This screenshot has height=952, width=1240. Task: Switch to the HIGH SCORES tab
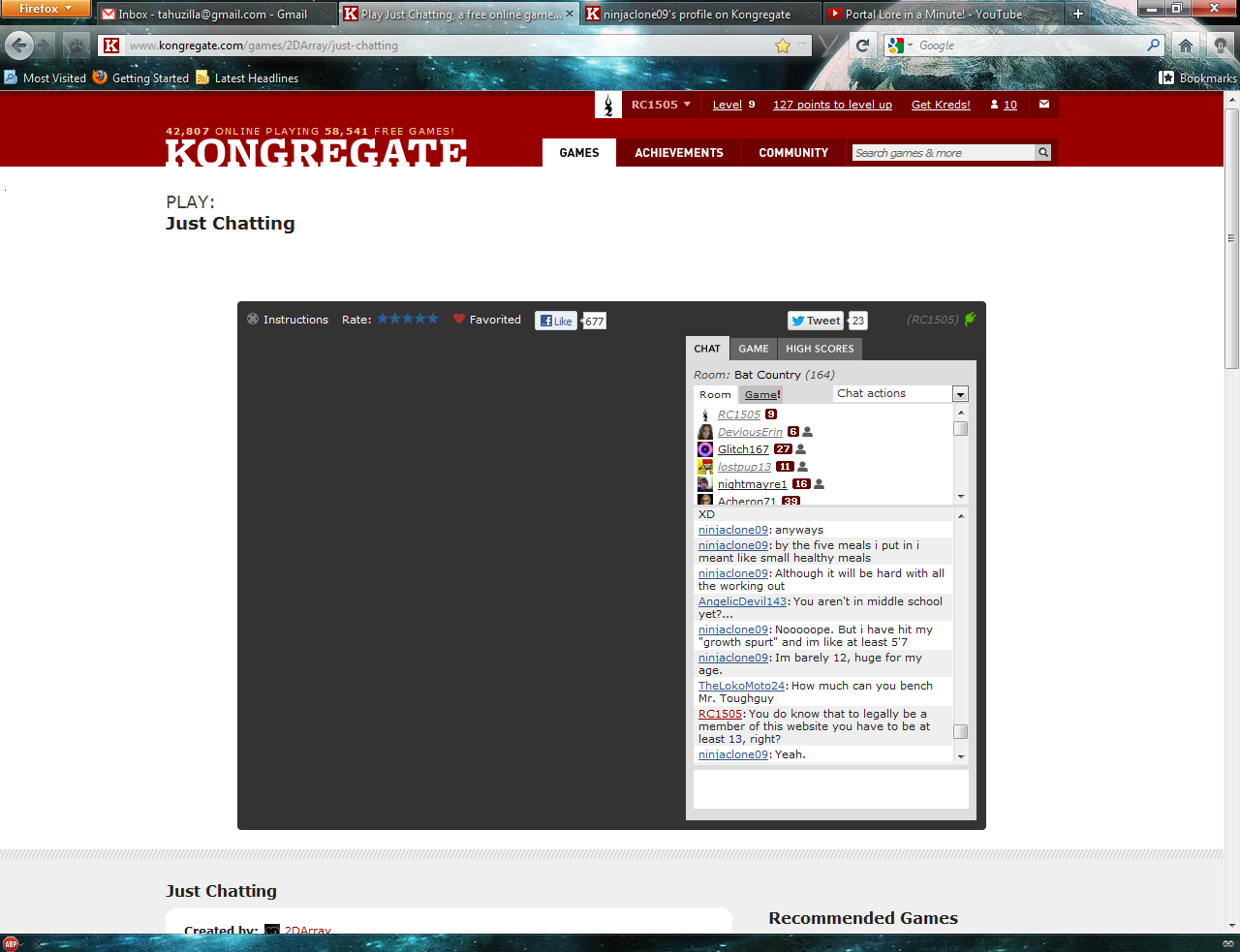(x=820, y=349)
